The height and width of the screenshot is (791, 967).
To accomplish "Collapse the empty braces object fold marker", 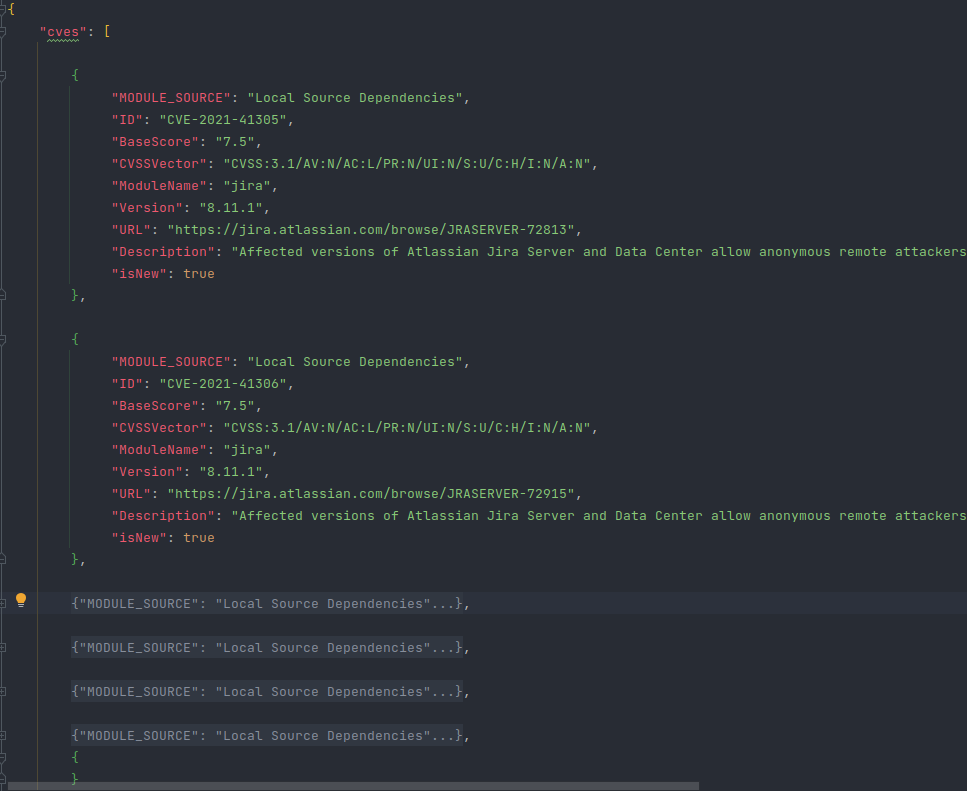I will [x=2, y=758].
